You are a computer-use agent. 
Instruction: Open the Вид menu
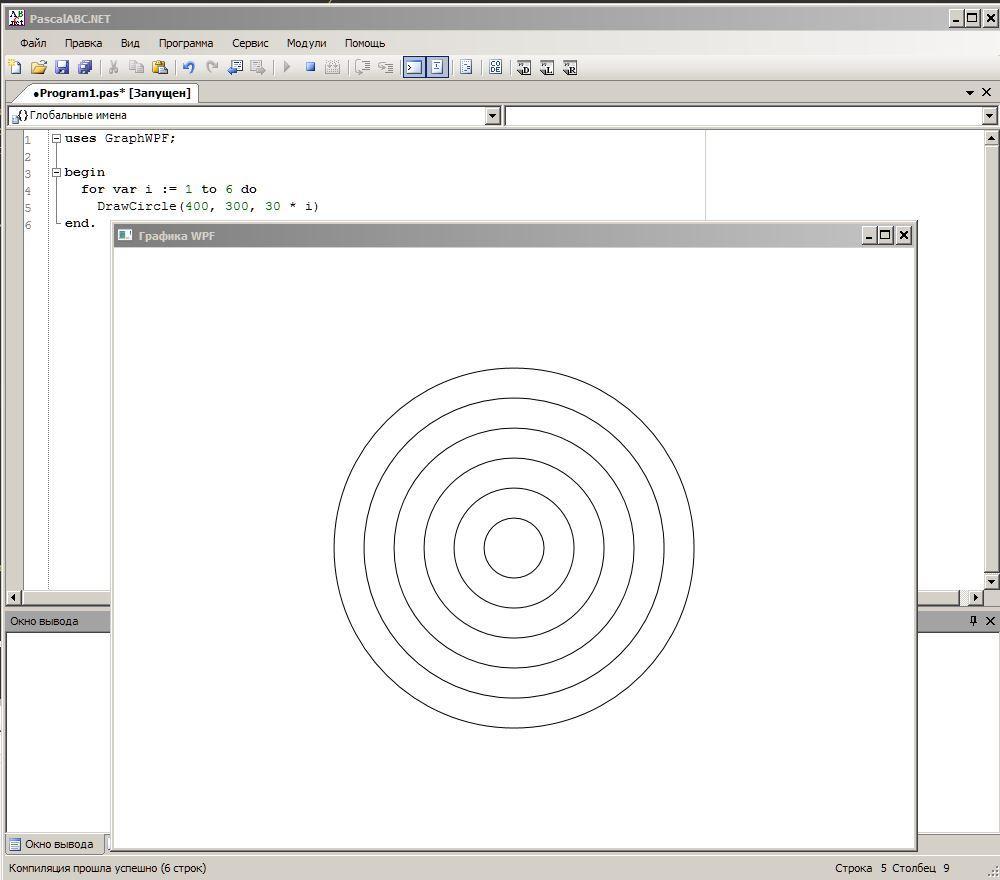130,43
